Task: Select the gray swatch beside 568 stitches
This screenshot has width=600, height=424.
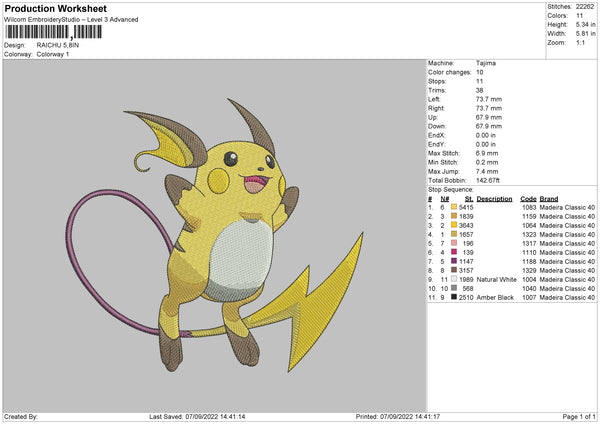Action: [454, 288]
